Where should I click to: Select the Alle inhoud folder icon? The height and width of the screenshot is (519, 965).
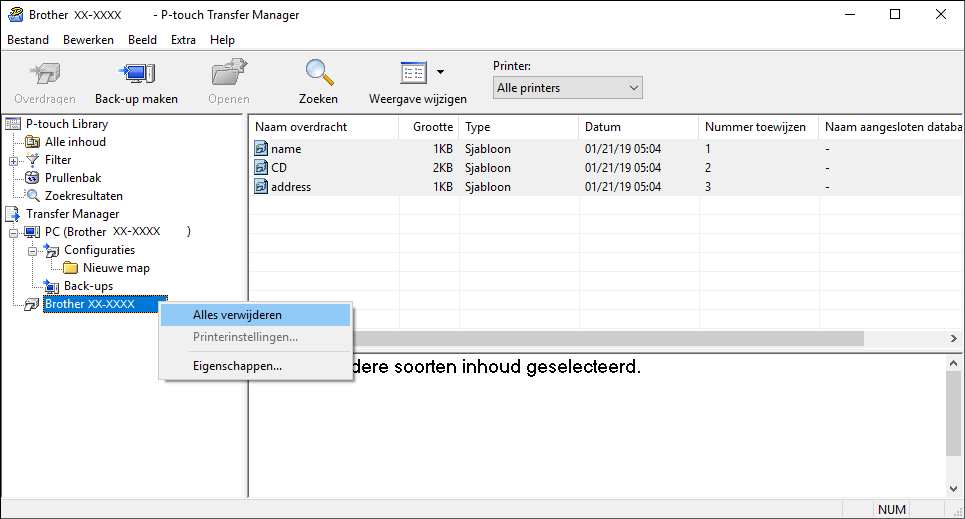pos(32,142)
